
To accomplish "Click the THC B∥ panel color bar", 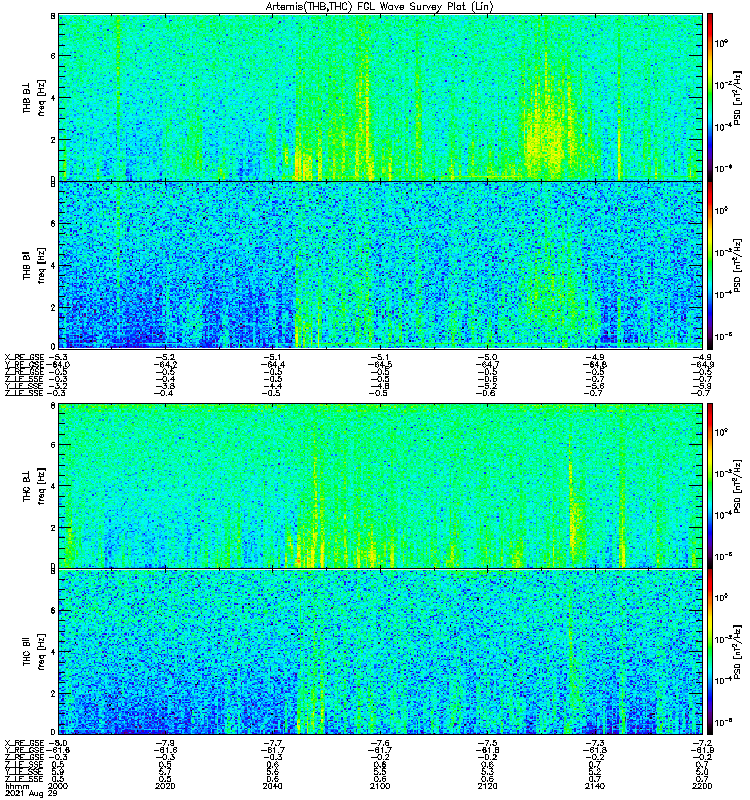I will pos(710,652).
